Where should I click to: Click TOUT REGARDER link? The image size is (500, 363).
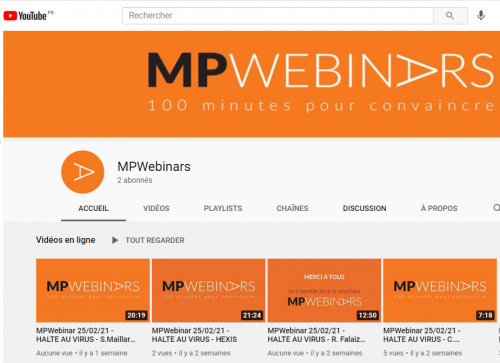tap(155, 240)
